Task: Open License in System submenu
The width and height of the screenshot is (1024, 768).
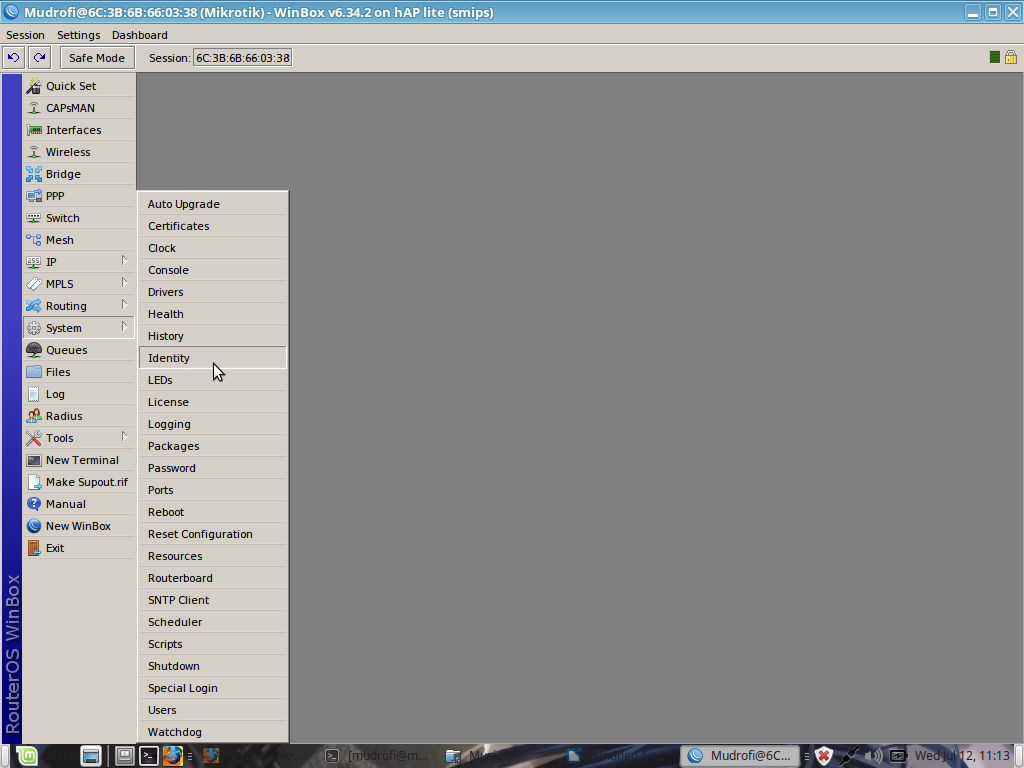Action: [213, 402]
